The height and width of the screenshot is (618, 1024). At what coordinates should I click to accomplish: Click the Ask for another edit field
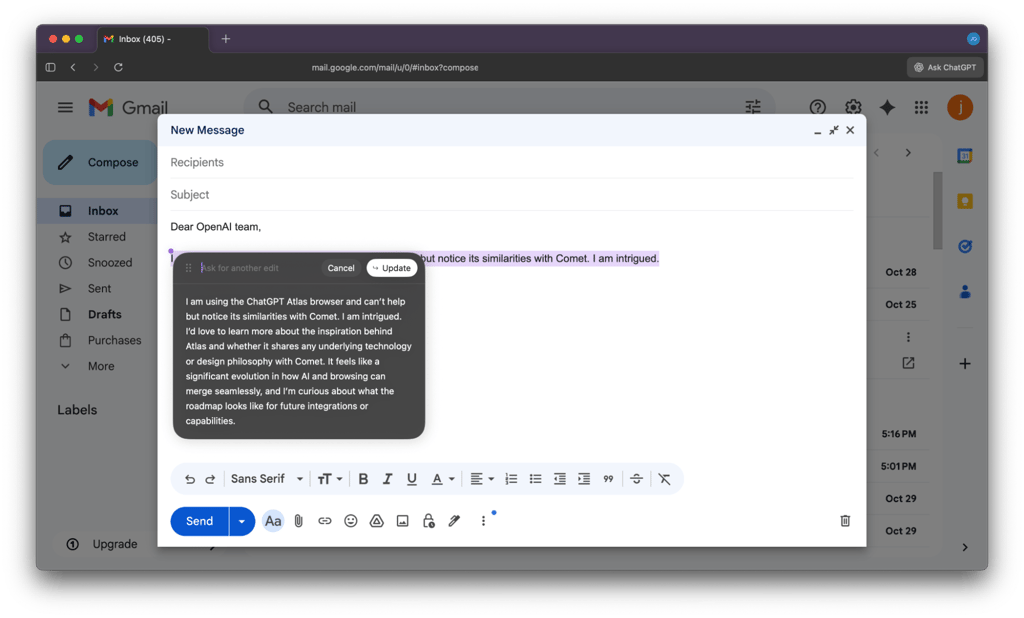pyautogui.click(x=258, y=268)
